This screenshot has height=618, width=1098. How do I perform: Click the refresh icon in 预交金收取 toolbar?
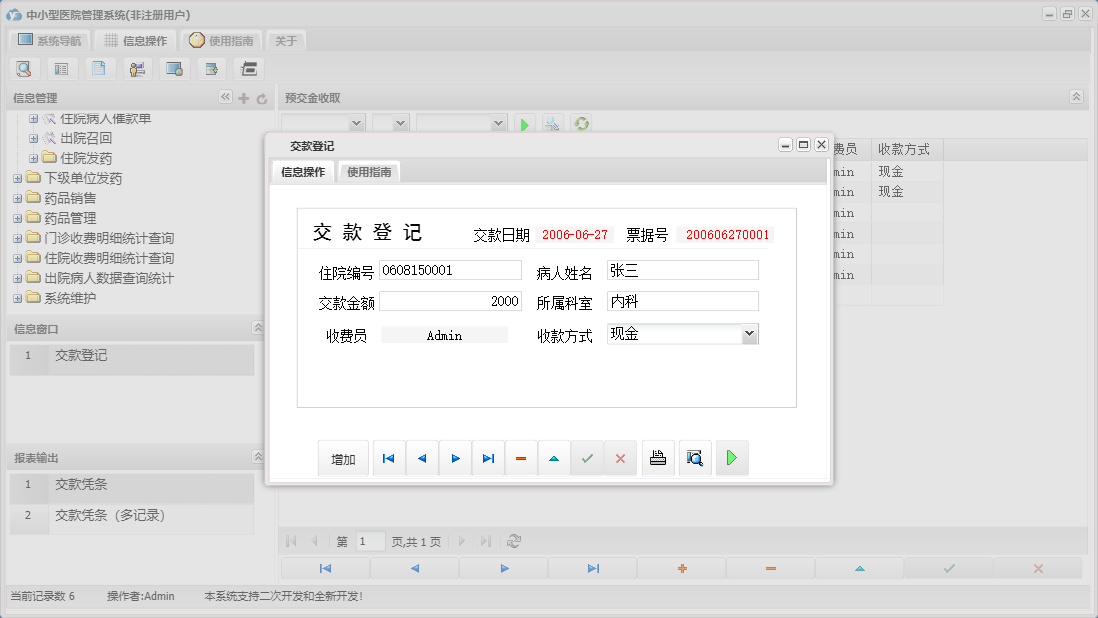click(581, 123)
